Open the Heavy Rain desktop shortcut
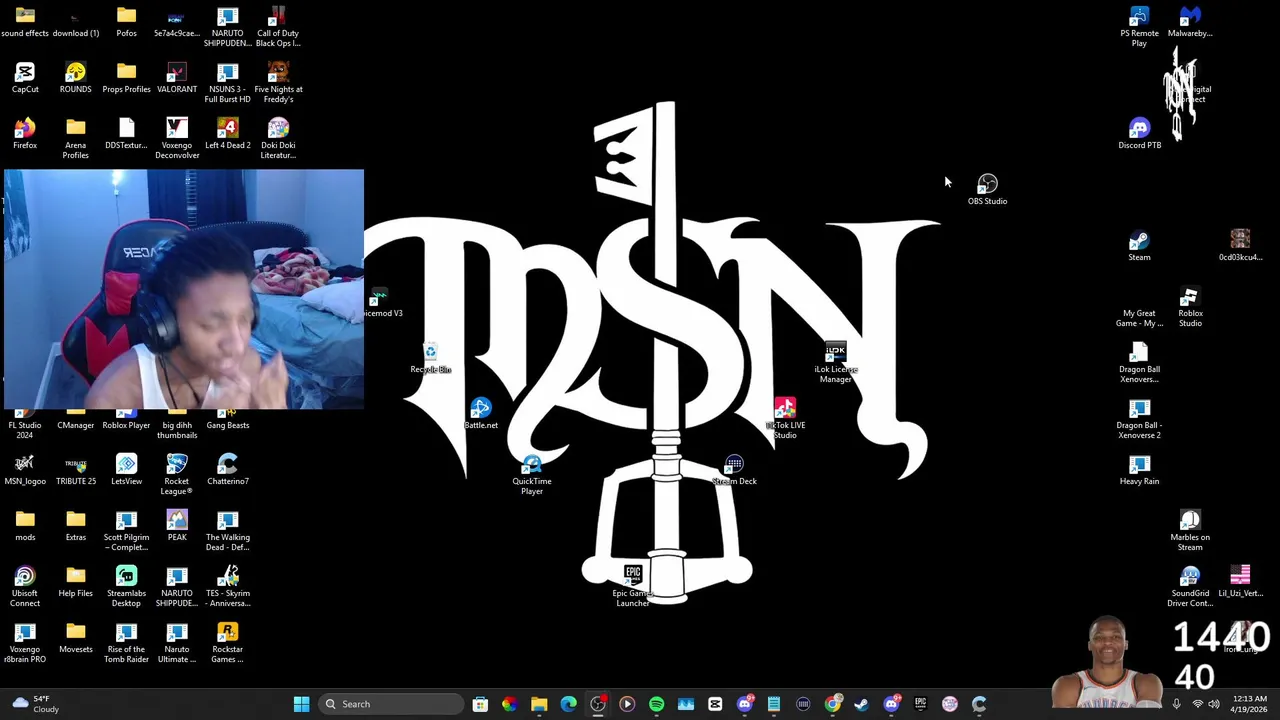1280x720 pixels. tap(1139, 469)
